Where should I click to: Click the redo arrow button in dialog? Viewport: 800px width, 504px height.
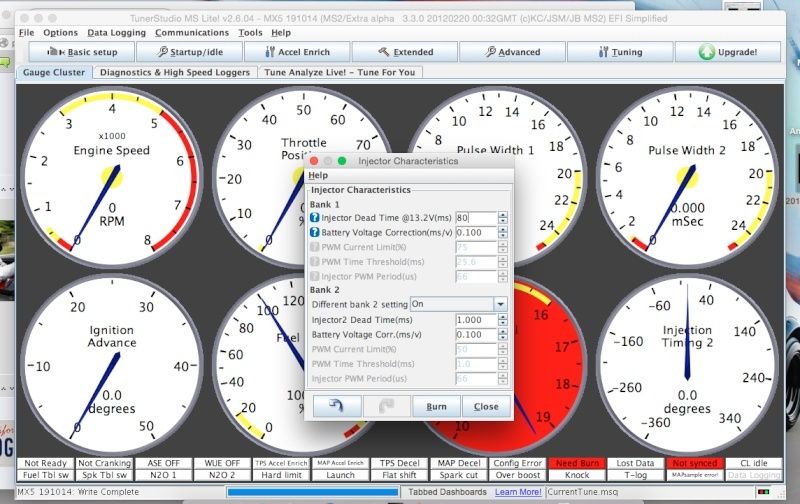(x=386, y=407)
